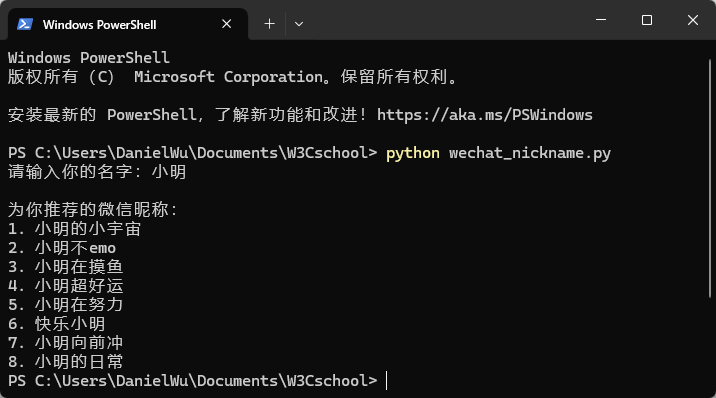716x398 pixels.
Task: Click the python command text
Action: coord(413,153)
